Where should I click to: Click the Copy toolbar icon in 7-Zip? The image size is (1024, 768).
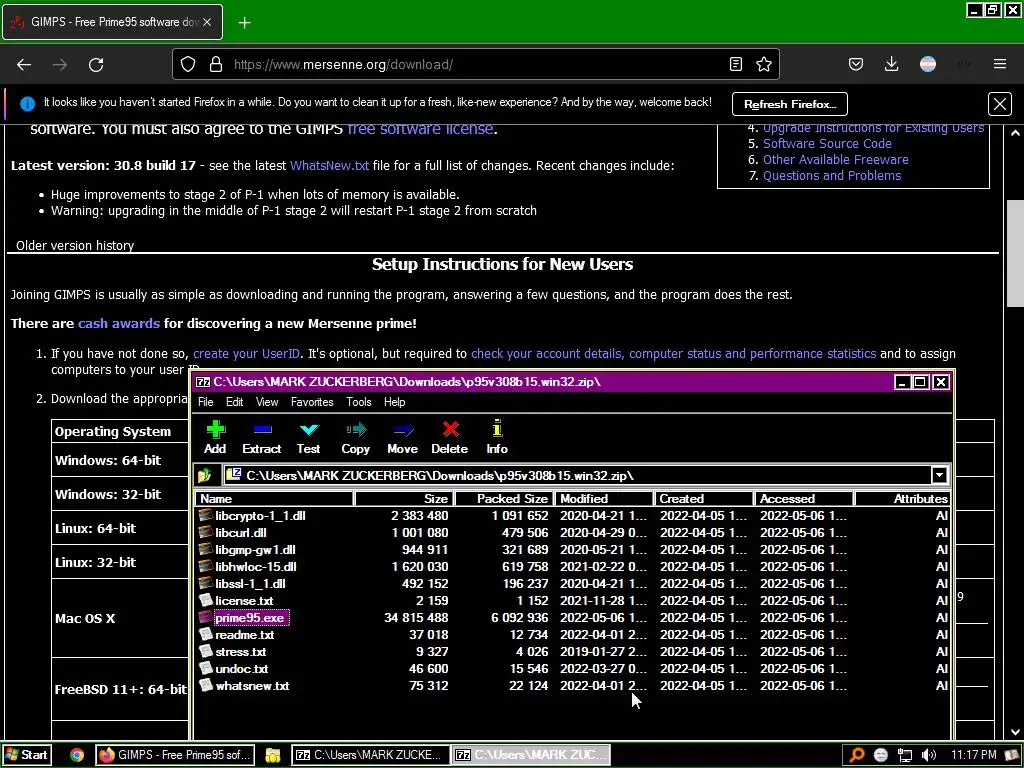[x=355, y=438]
